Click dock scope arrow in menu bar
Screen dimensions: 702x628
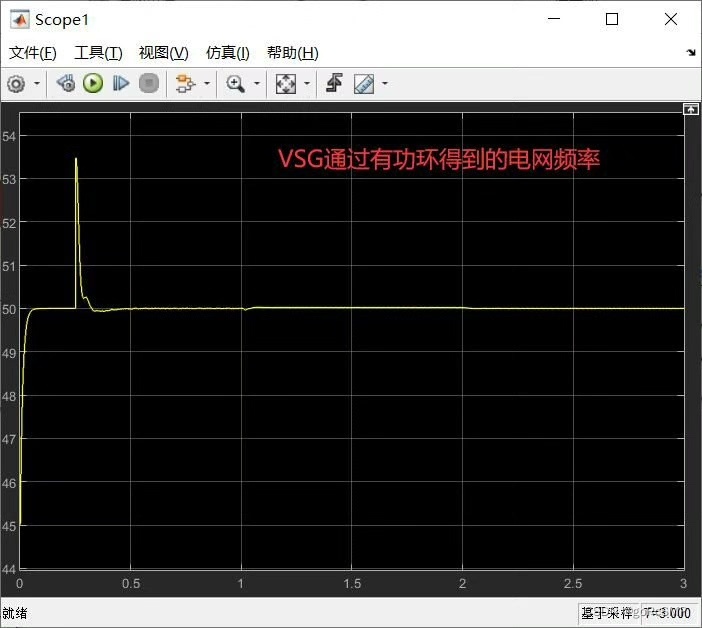(x=691, y=53)
